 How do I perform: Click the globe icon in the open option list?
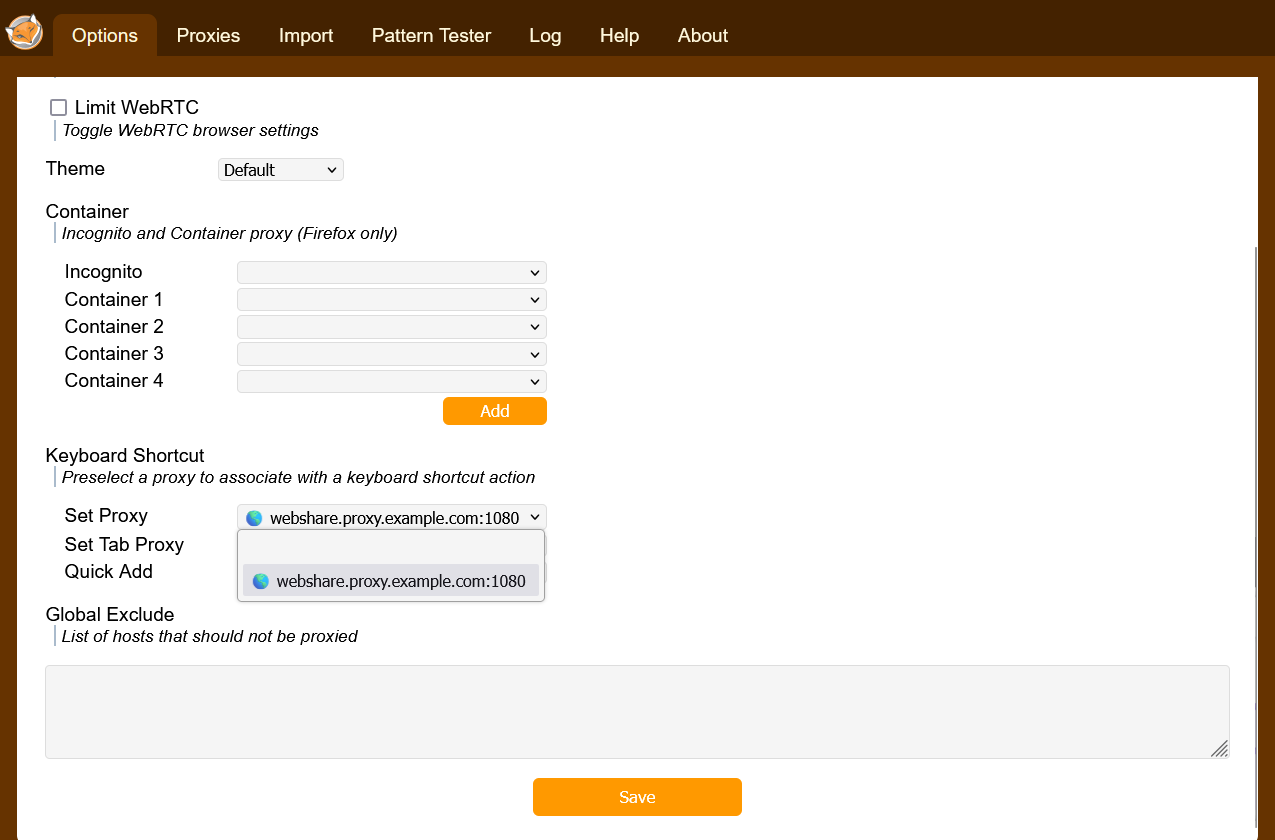point(261,581)
